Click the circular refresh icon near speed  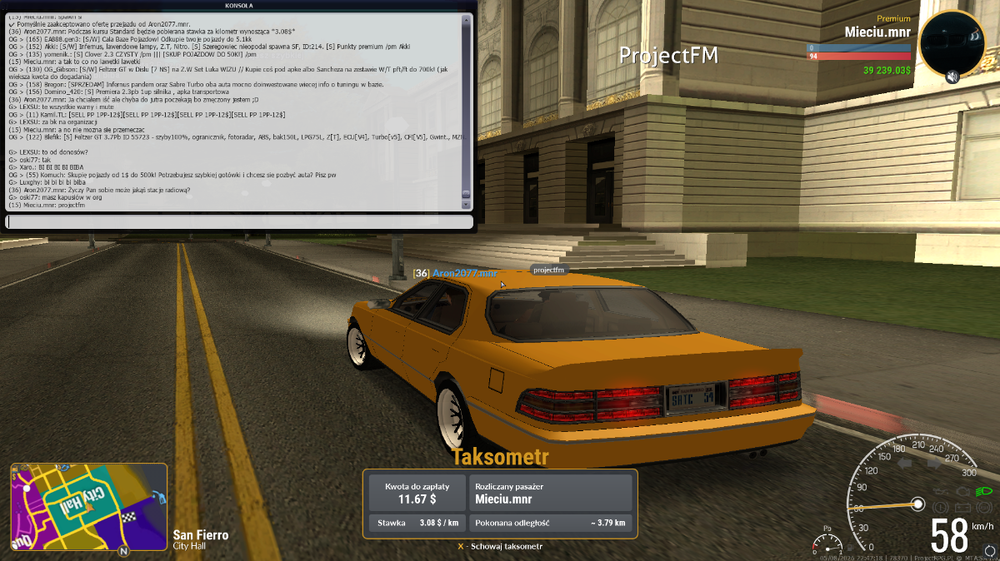[990, 550]
